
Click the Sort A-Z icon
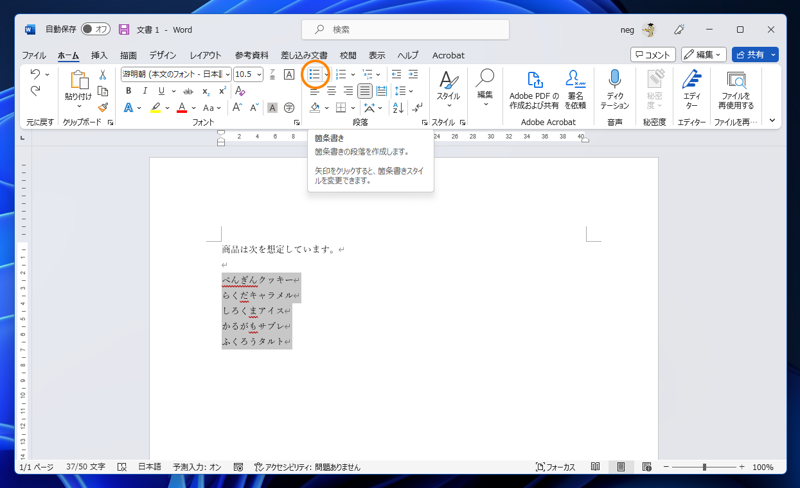pyautogui.click(x=398, y=108)
